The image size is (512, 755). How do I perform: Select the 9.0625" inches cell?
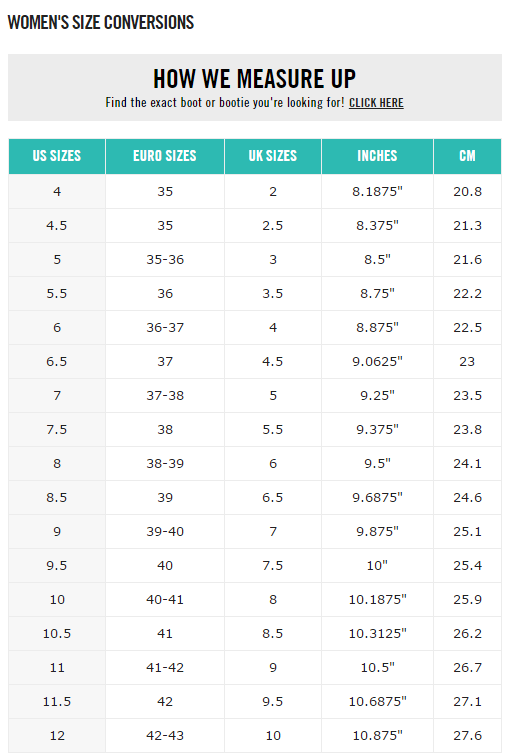(x=377, y=362)
